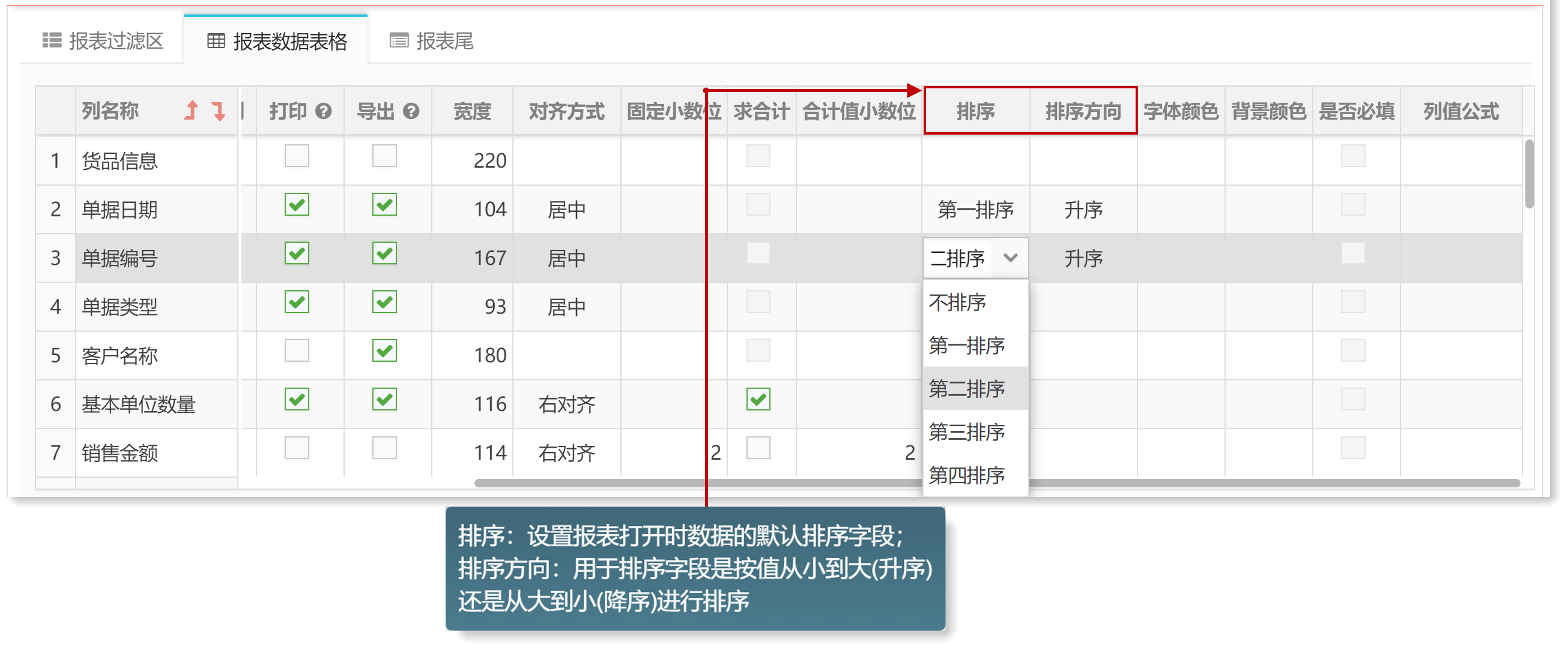This screenshot has height=646, width=1568.
Task: Click the list icon of 报表过滤区 tab
Action: click(x=52, y=40)
